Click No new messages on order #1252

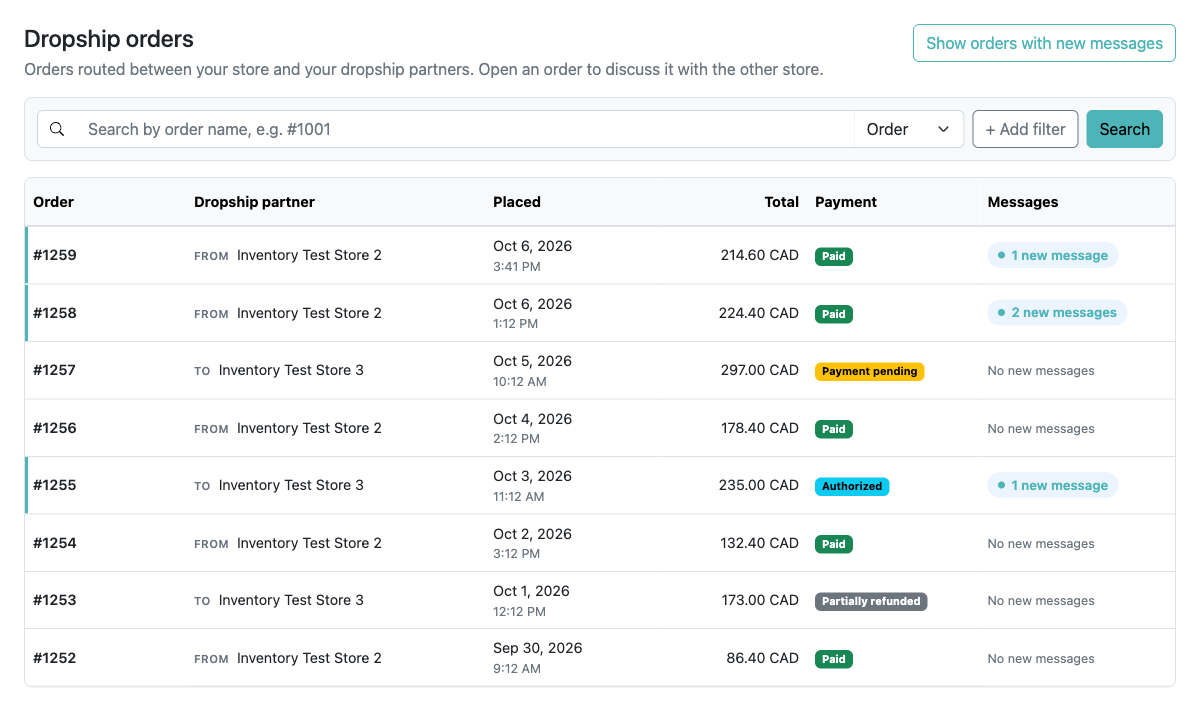[x=1041, y=659]
